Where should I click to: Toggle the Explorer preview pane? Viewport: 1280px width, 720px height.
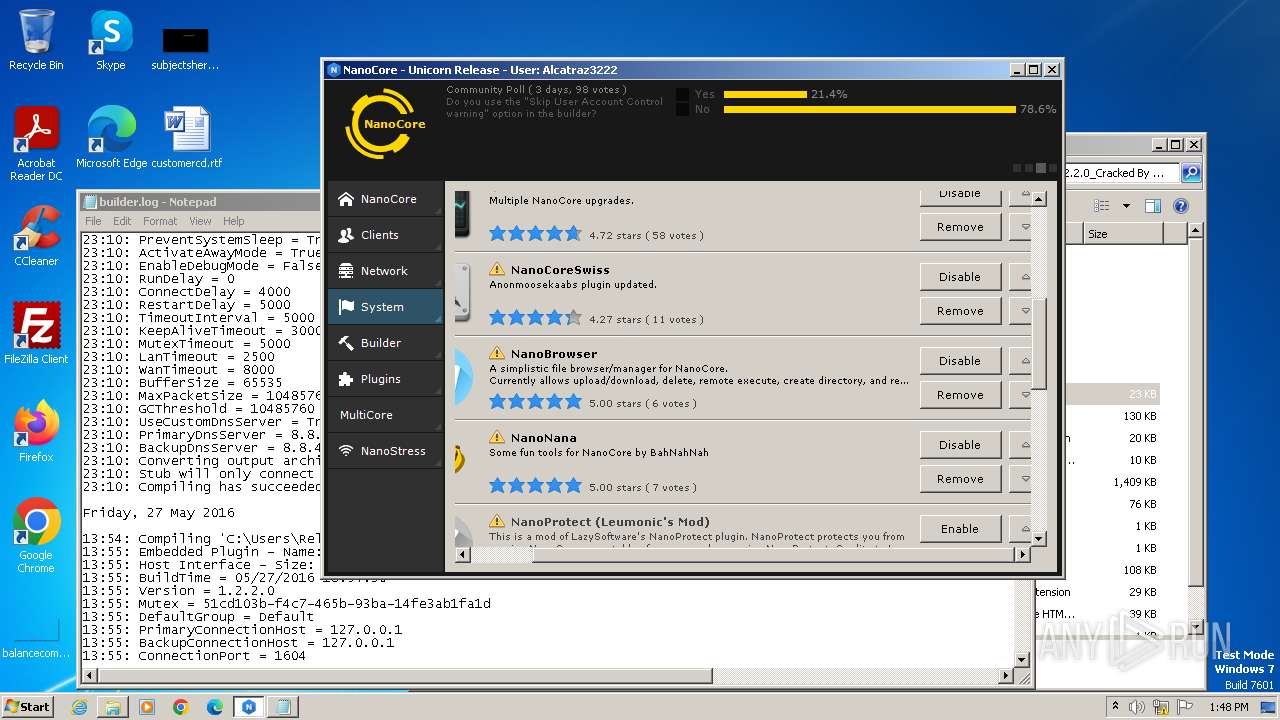[x=1153, y=206]
